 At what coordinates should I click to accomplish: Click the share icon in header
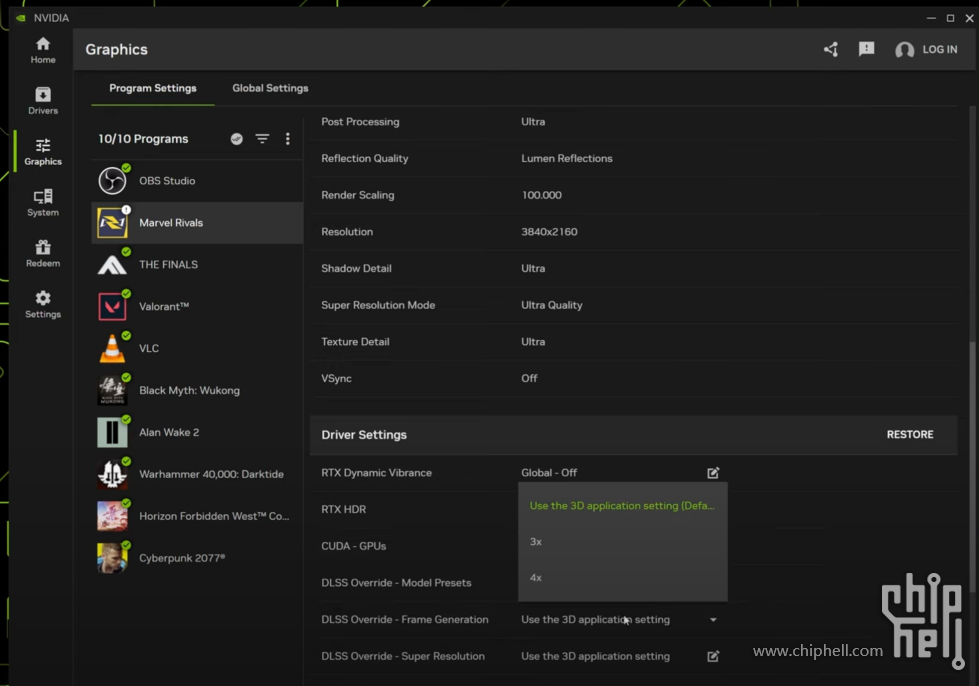pos(830,49)
